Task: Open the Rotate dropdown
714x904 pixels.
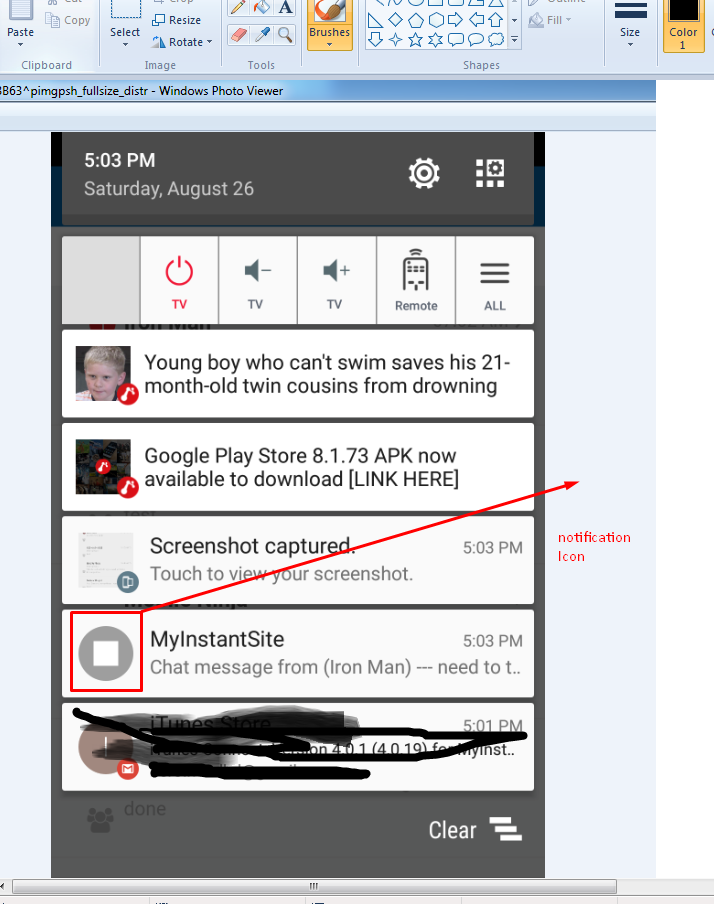Action: point(182,42)
